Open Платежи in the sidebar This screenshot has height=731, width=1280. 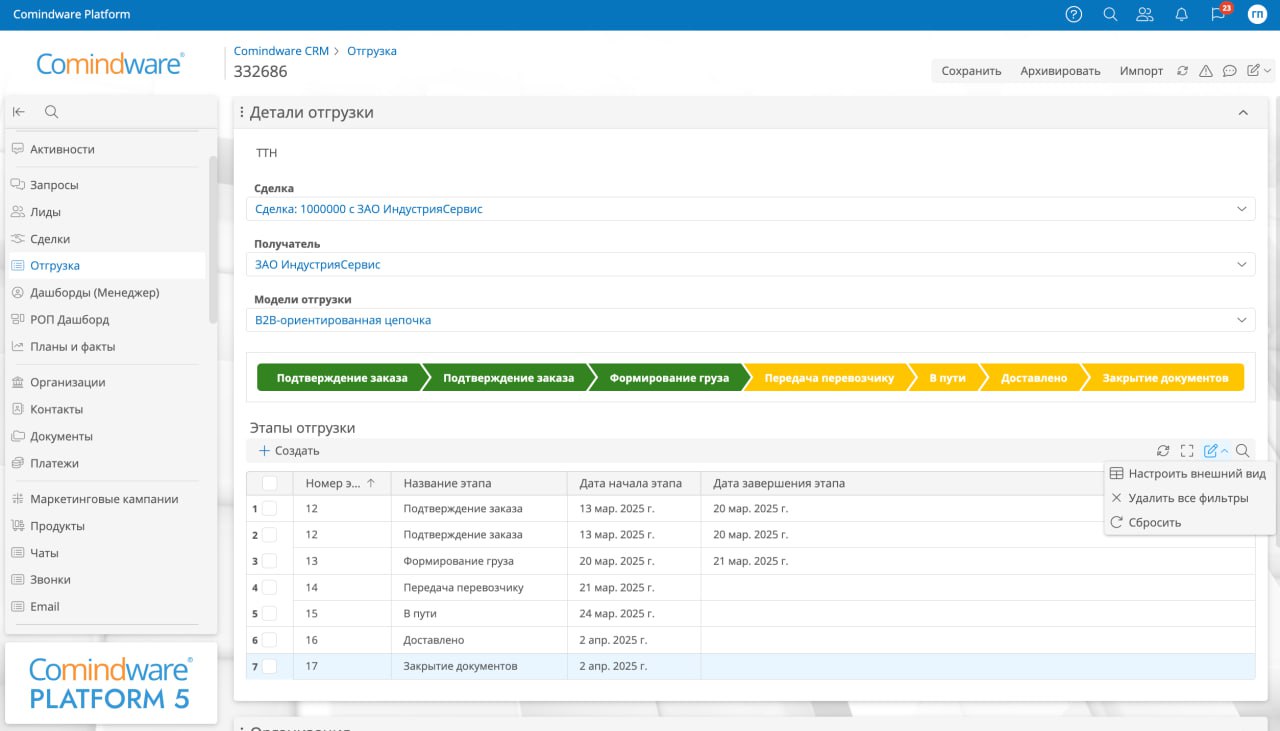tap(54, 463)
